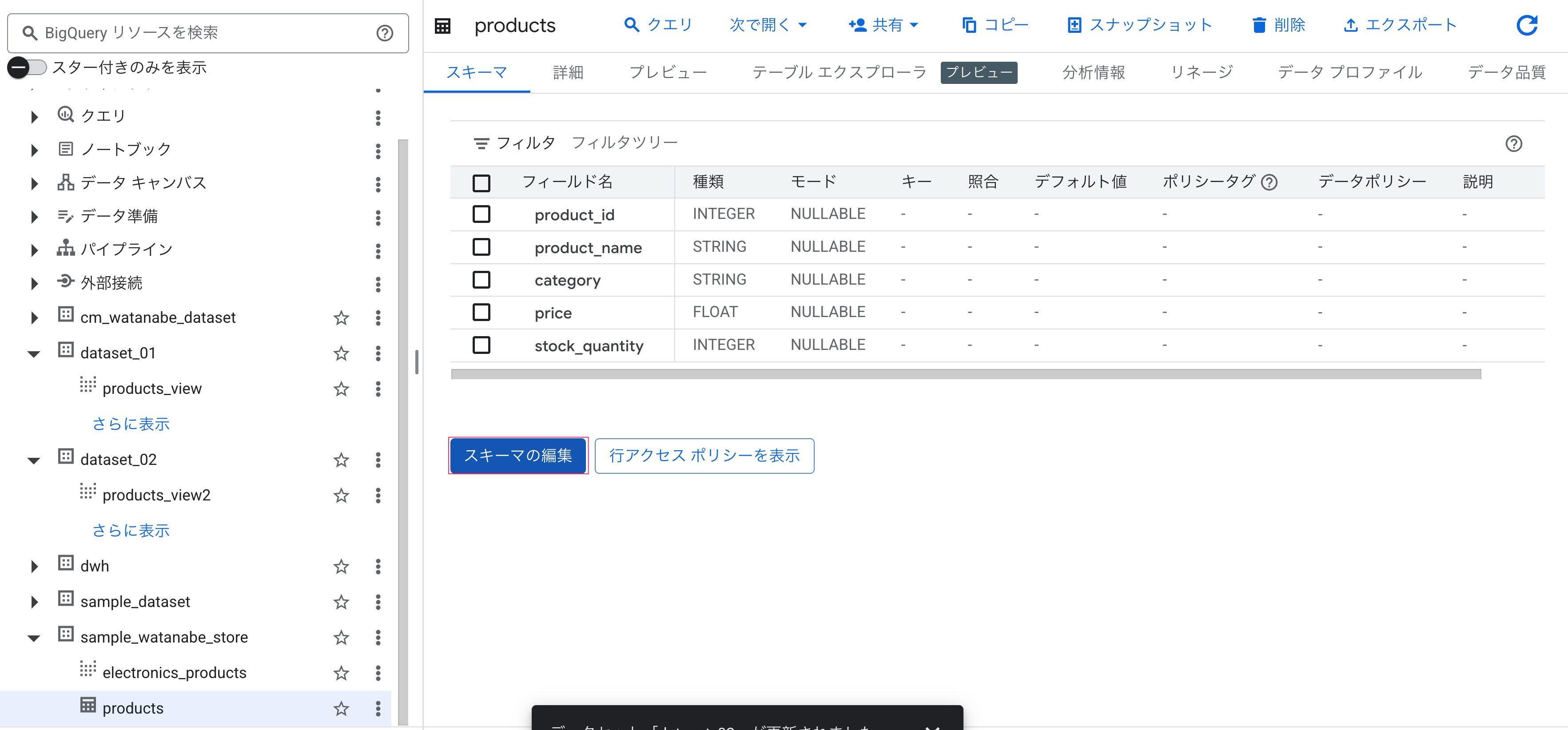Check the product_id field checkbox
The width and height of the screenshot is (1568, 730).
coord(481,214)
